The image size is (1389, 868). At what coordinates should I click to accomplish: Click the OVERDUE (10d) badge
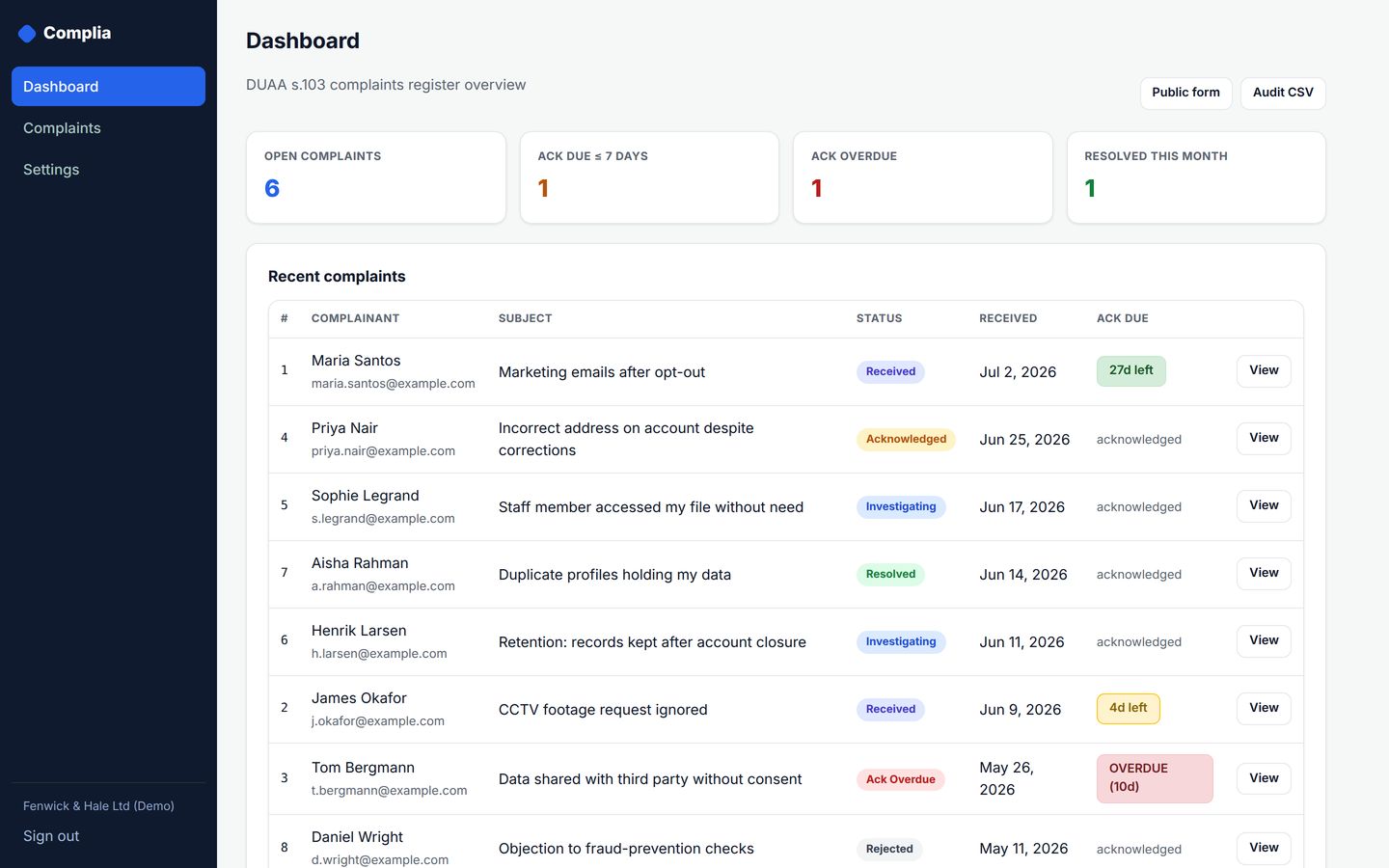[x=1155, y=778]
